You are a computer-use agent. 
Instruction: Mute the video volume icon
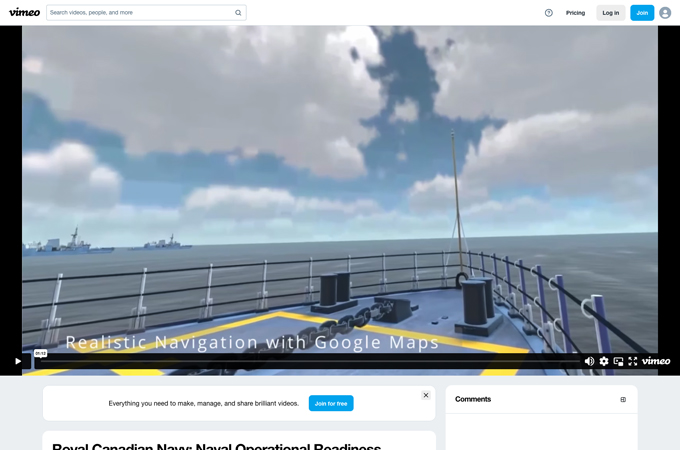tap(589, 361)
